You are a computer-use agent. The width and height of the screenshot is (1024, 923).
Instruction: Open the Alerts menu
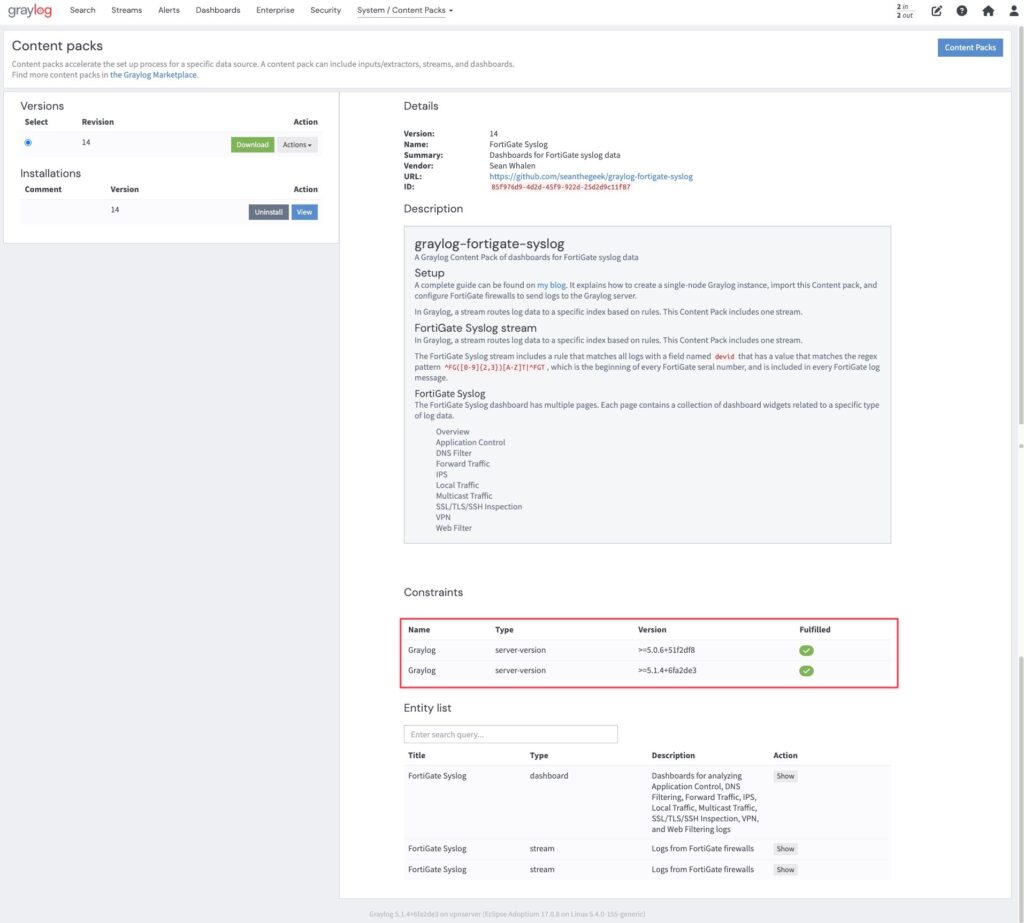(168, 10)
